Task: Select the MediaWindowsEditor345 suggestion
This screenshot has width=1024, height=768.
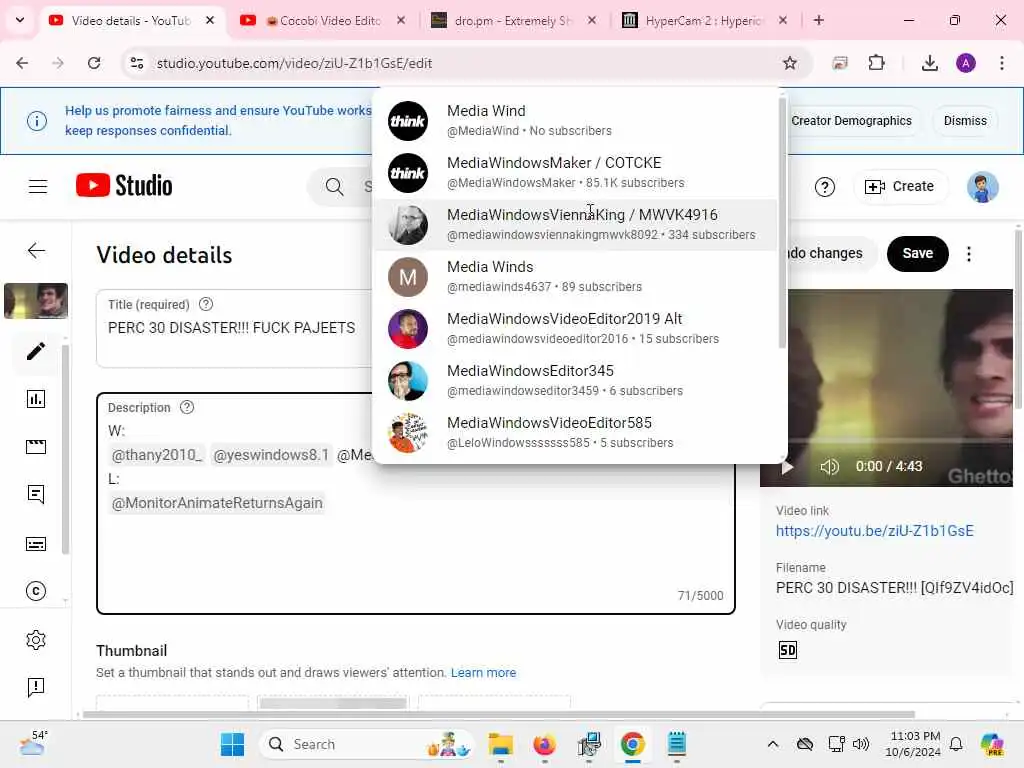Action: (575, 381)
